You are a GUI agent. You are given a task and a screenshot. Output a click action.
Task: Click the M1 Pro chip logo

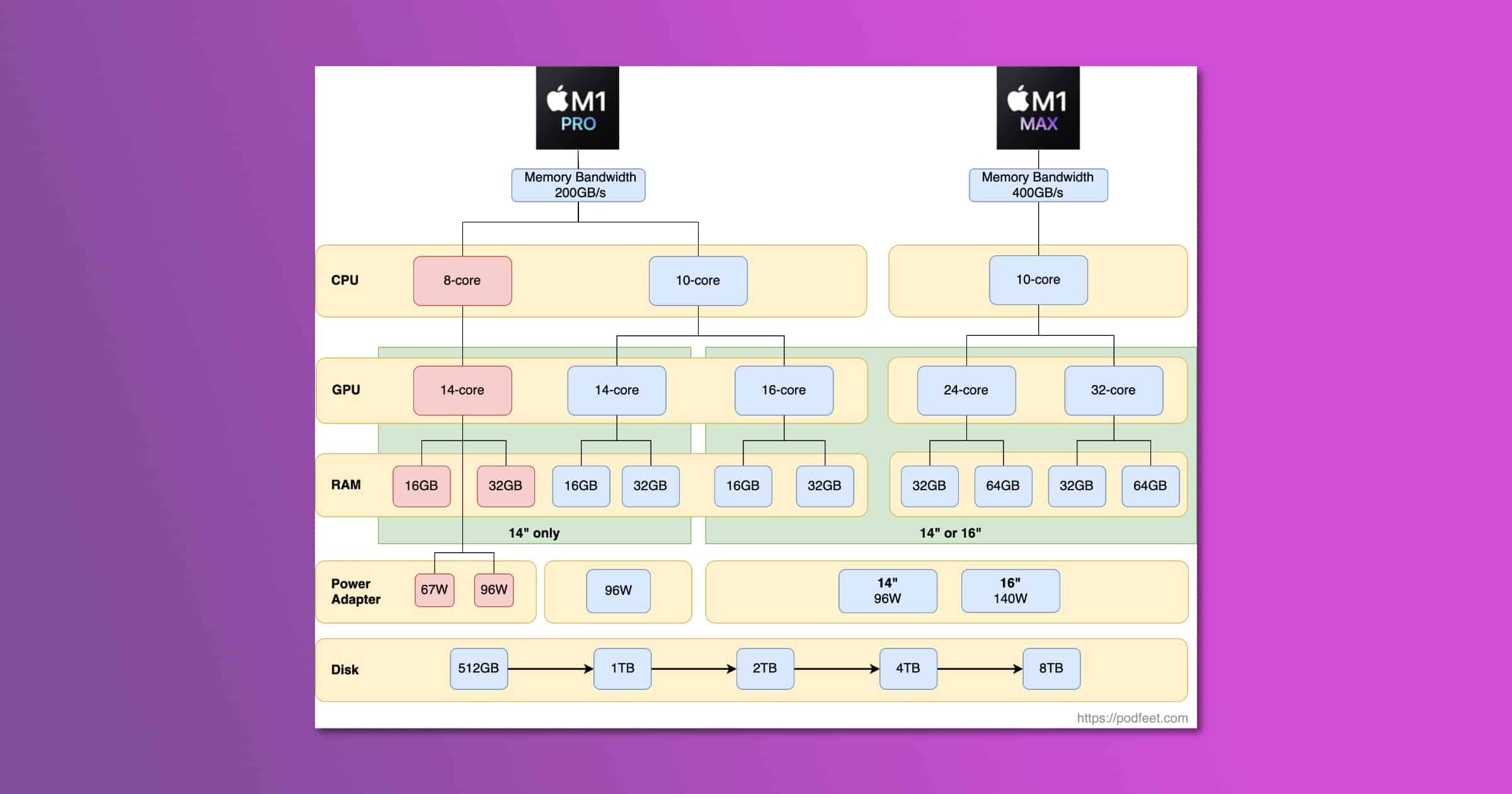[x=577, y=108]
